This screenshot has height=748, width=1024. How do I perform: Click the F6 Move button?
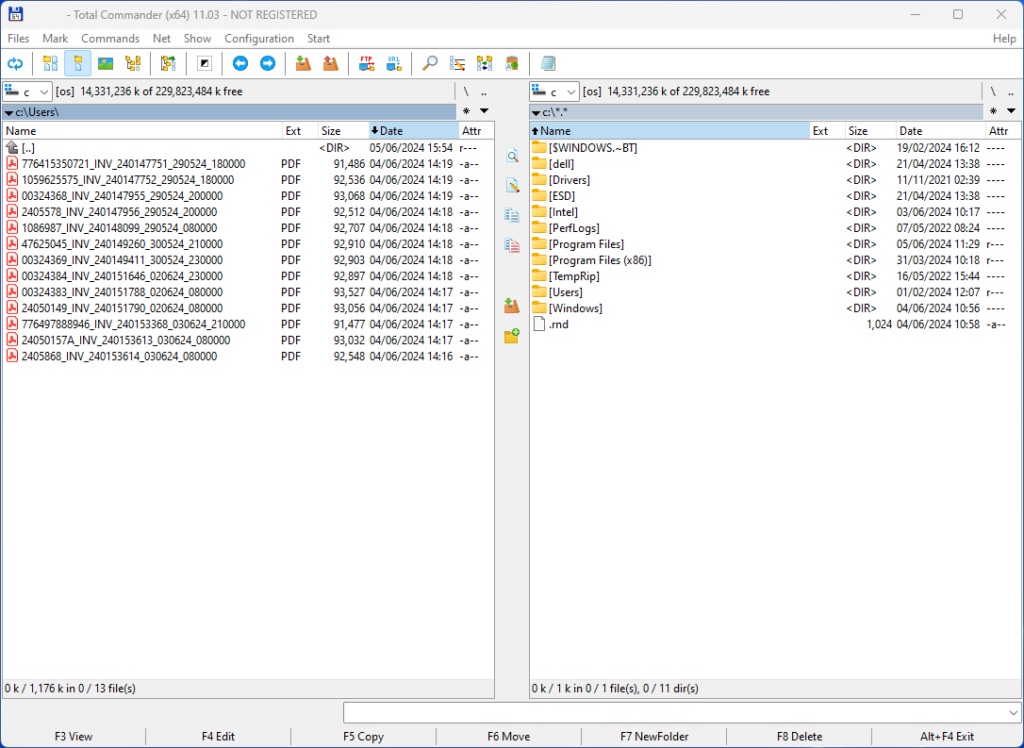[x=509, y=736]
